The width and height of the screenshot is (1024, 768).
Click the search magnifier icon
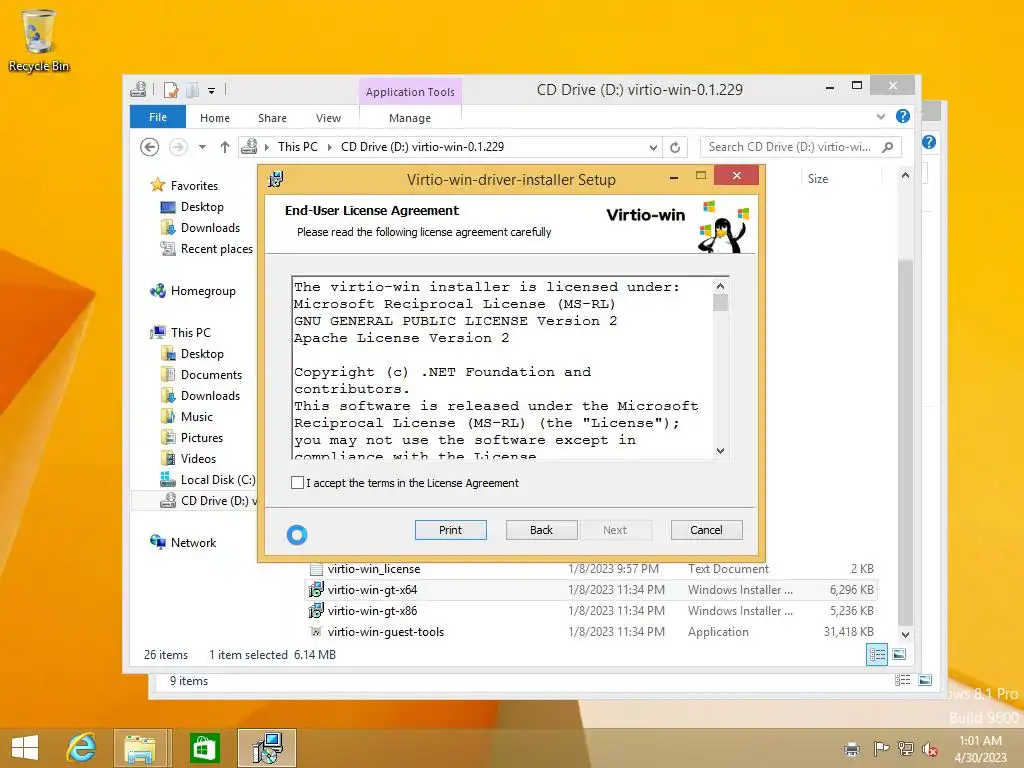888,147
